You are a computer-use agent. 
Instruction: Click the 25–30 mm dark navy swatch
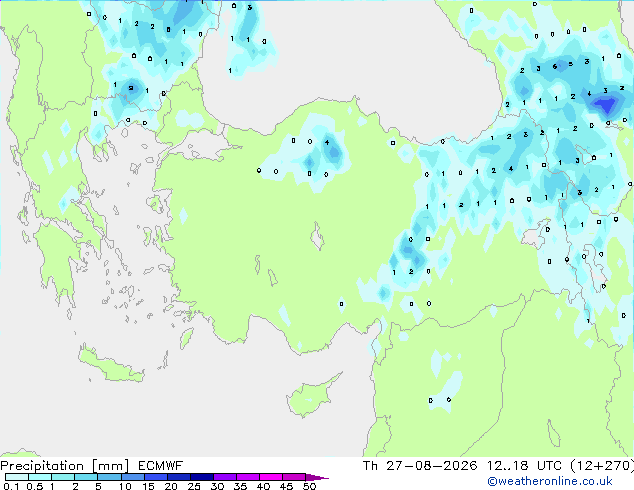(202, 477)
